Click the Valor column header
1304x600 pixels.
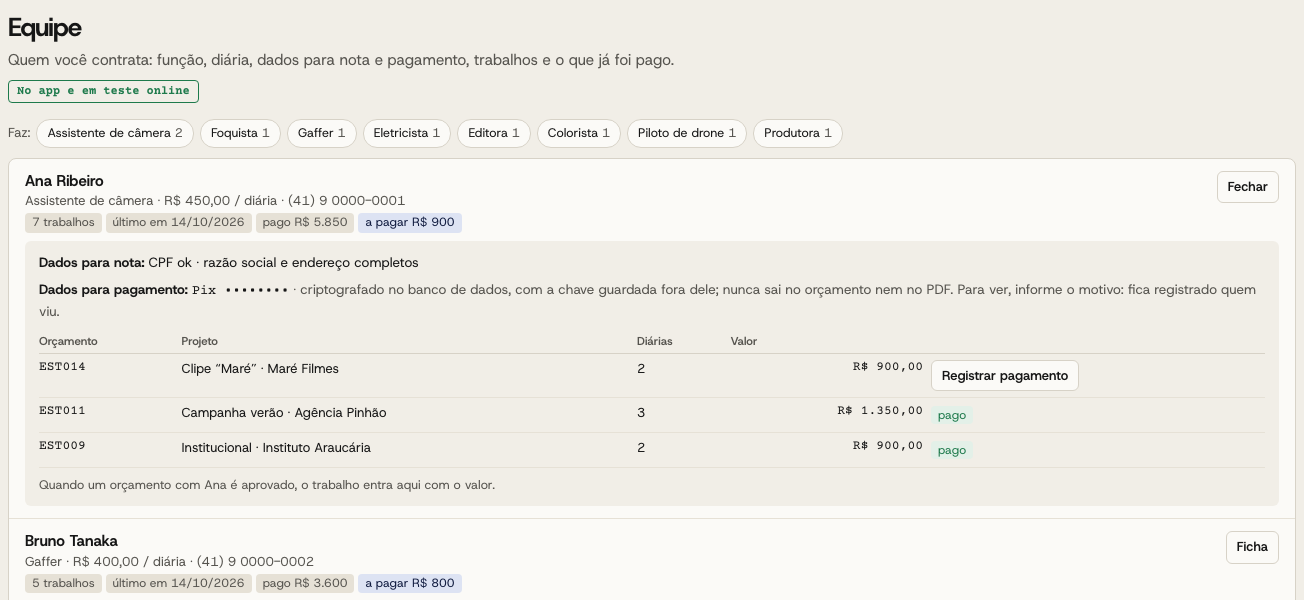[744, 342]
